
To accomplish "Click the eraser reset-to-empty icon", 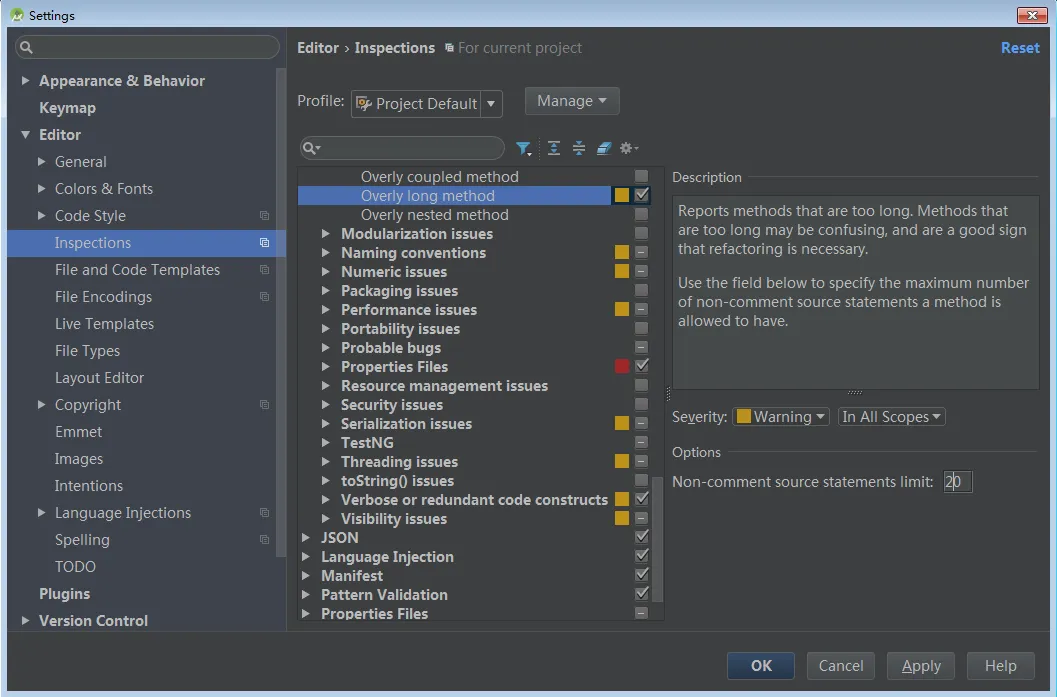I will pos(603,149).
